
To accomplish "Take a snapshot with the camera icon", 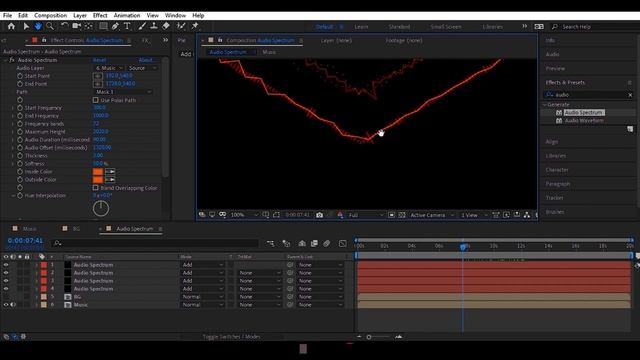I will point(320,215).
